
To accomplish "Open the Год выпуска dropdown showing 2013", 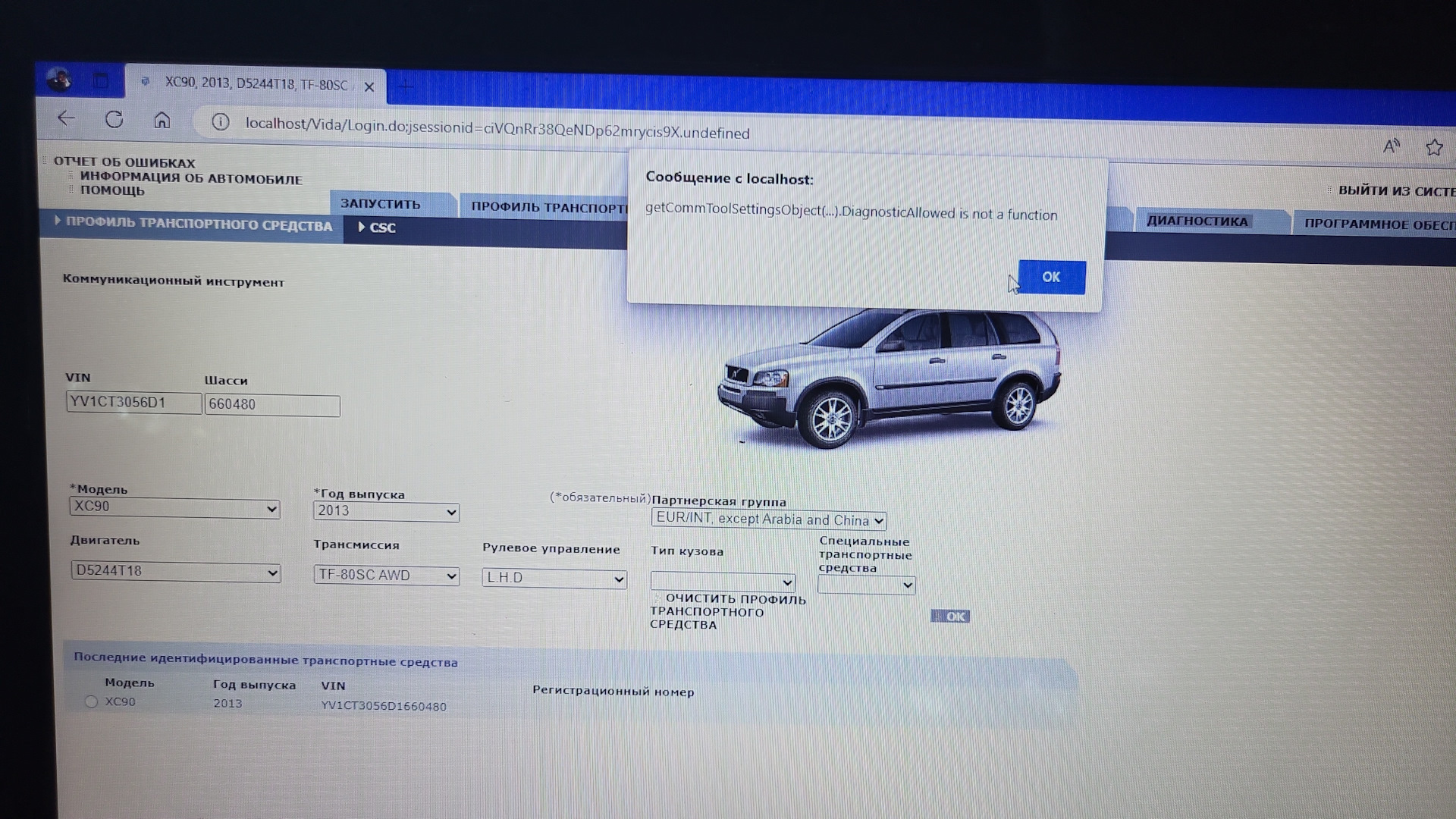I will pos(386,512).
